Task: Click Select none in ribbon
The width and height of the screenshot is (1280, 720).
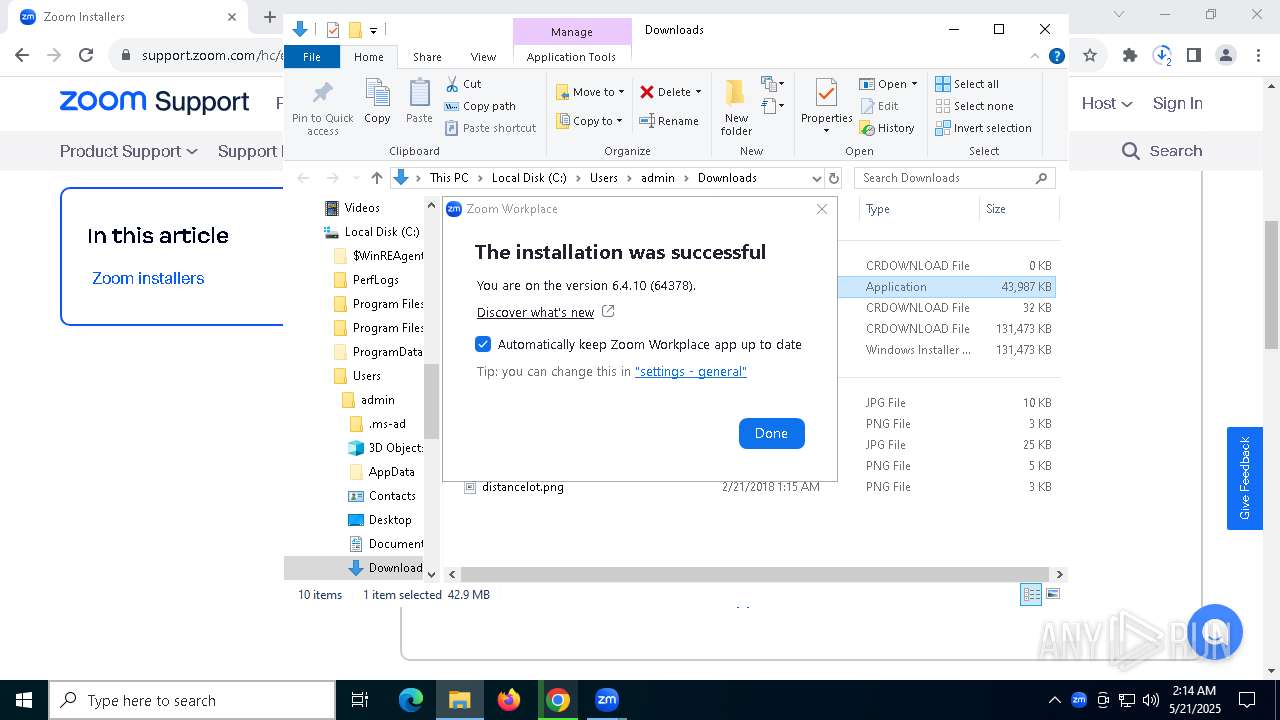Action: 974,106
